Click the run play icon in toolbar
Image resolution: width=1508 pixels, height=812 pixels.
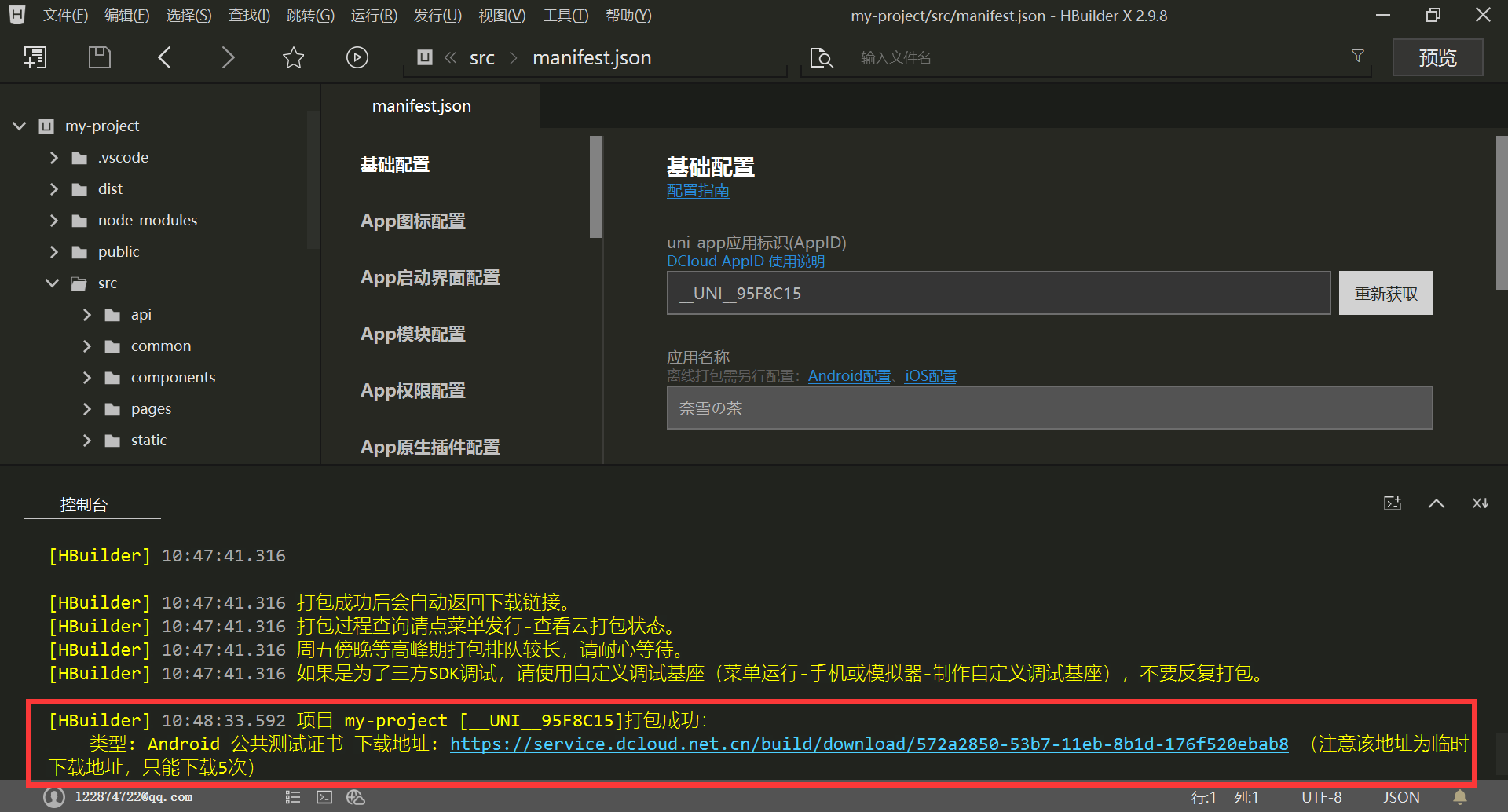(357, 57)
